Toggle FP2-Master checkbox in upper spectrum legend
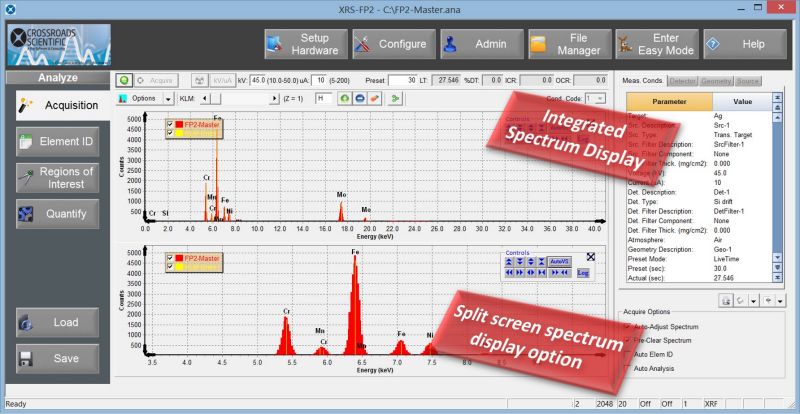Image resolution: width=800 pixels, height=414 pixels. click(169, 124)
